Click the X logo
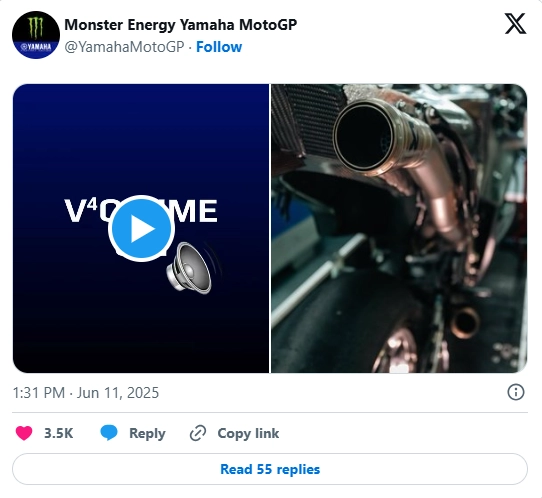Viewport: 542px width, 498px height. coord(515,24)
